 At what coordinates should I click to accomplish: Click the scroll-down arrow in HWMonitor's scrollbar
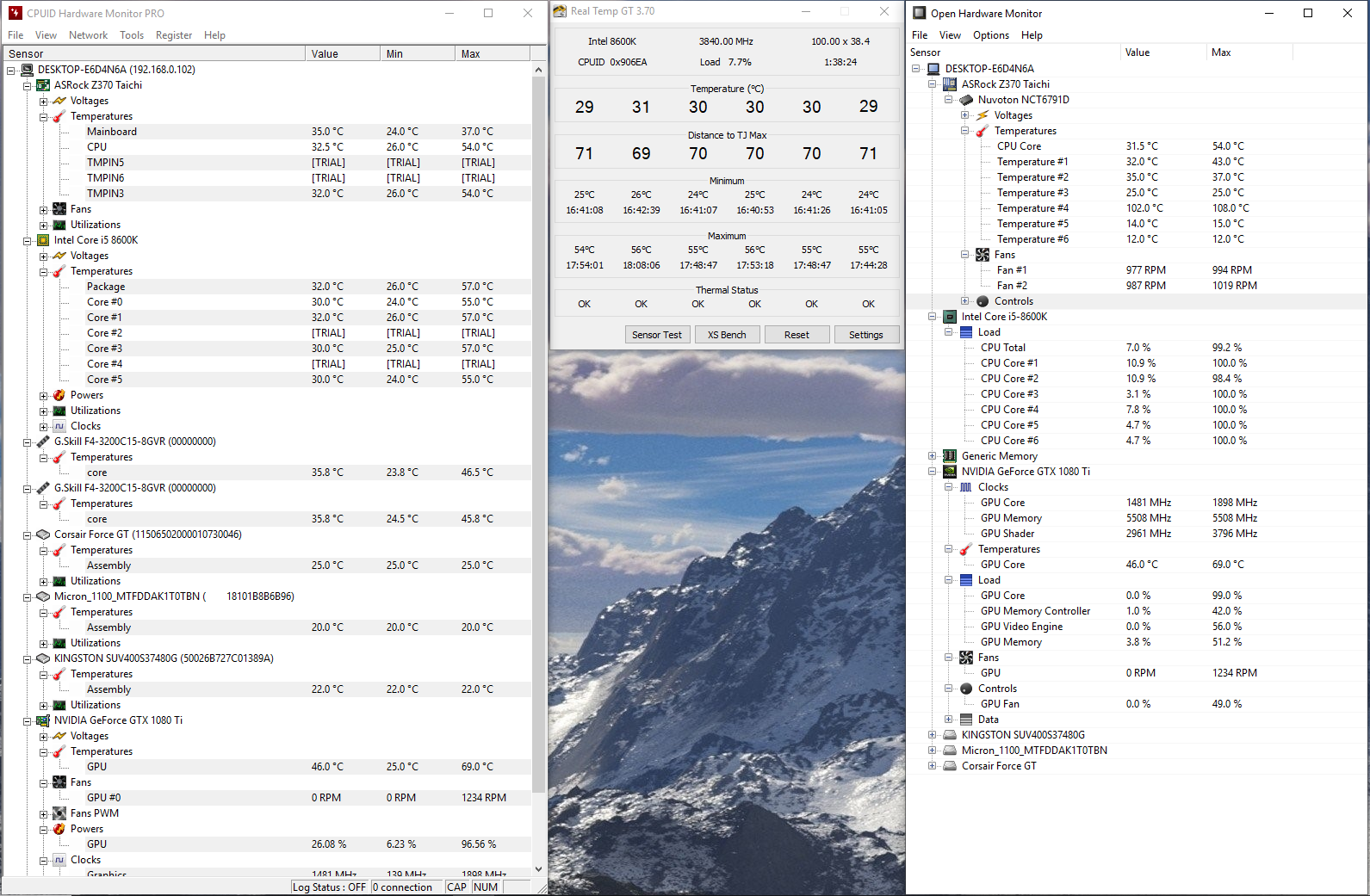coord(538,869)
